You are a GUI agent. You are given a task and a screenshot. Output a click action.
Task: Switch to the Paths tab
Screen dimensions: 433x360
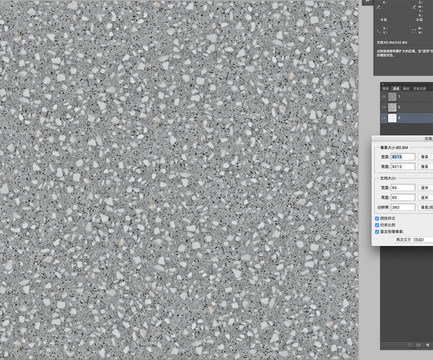click(x=406, y=89)
